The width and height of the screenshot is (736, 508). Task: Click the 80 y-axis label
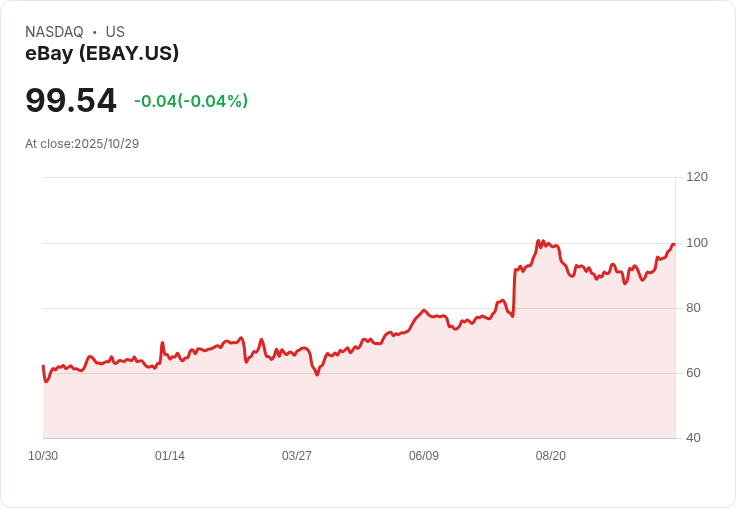coord(693,308)
